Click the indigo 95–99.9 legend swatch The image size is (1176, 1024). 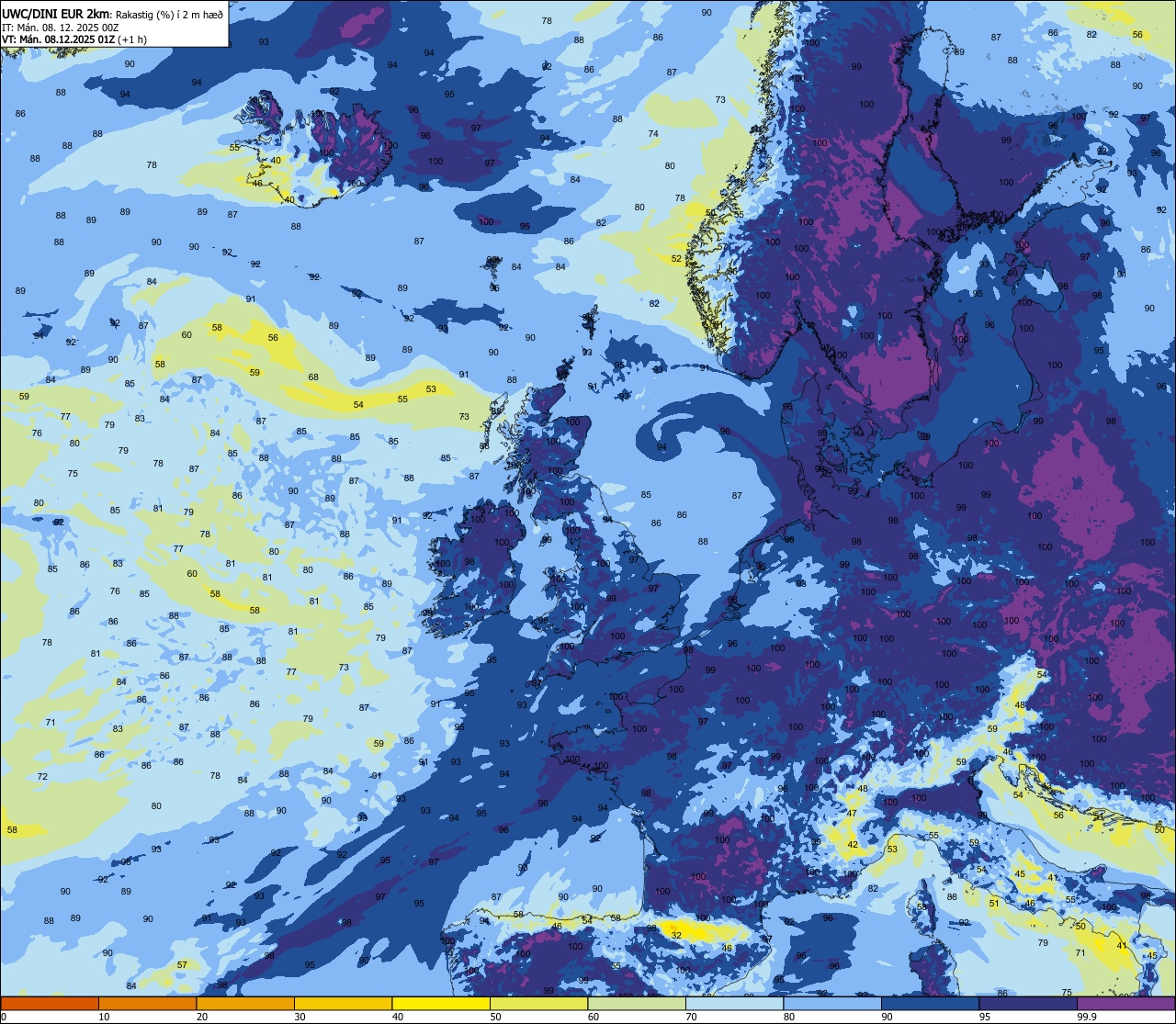pos(1028,1003)
